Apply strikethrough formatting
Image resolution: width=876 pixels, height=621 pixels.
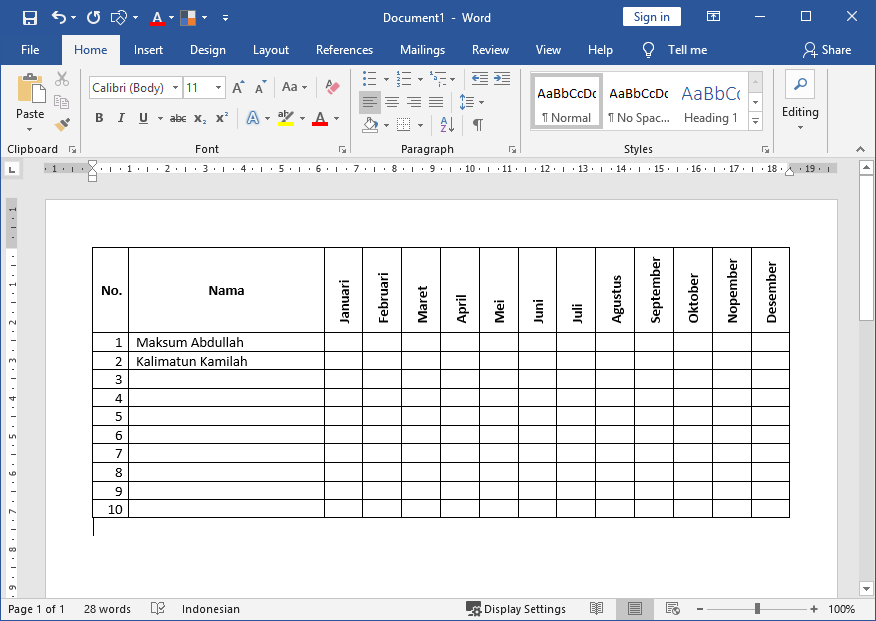tap(178, 118)
